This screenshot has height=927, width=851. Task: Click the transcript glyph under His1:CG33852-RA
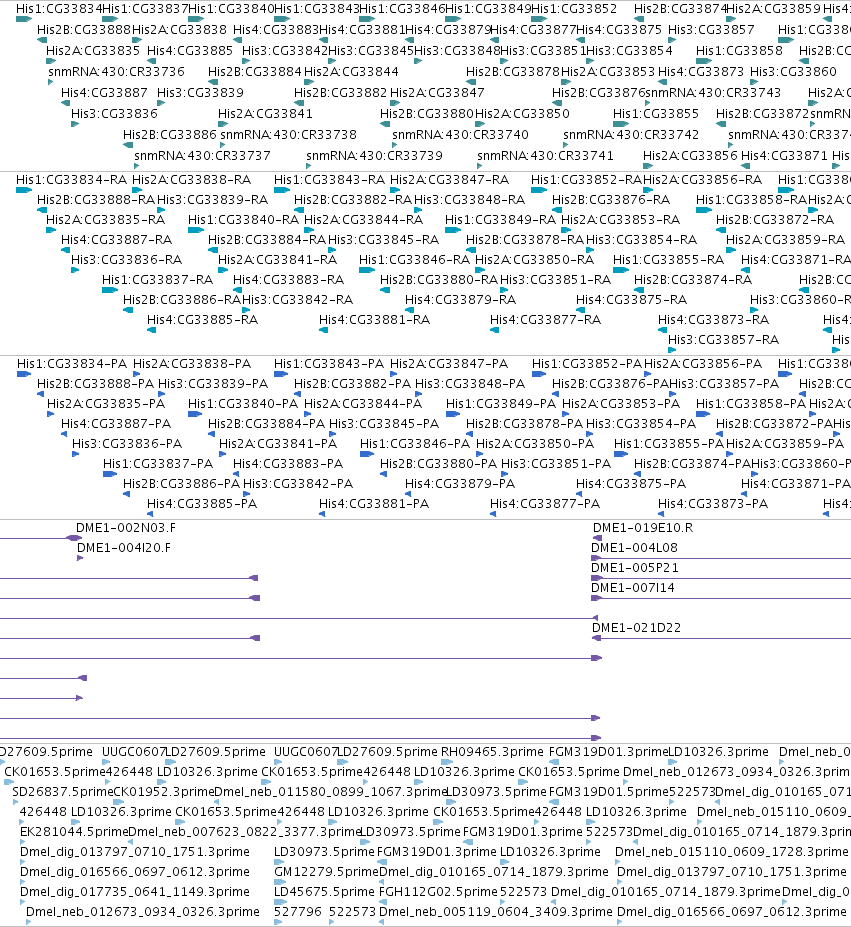[x=539, y=190]
